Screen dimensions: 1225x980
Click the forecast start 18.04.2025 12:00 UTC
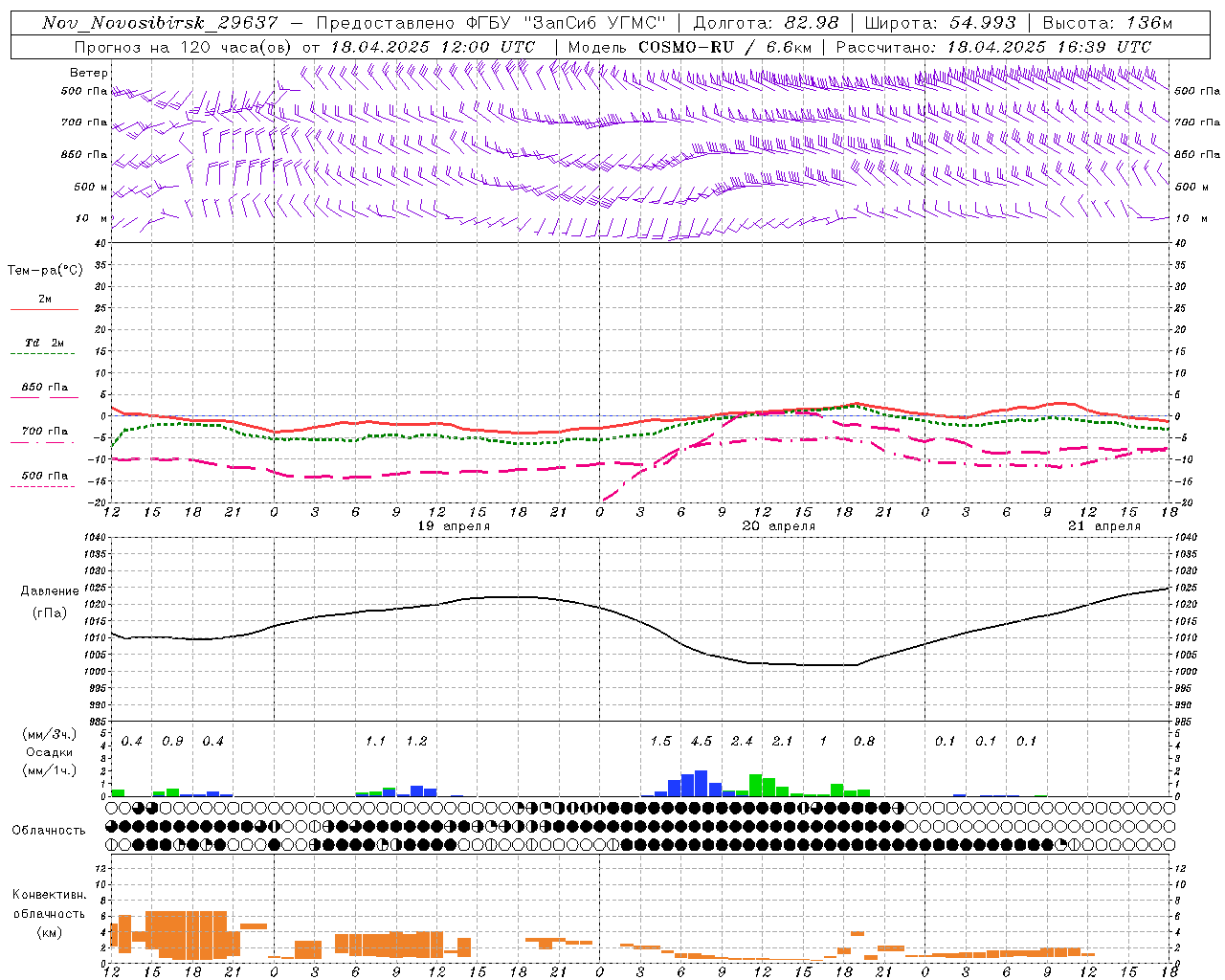tap(433, 47)
